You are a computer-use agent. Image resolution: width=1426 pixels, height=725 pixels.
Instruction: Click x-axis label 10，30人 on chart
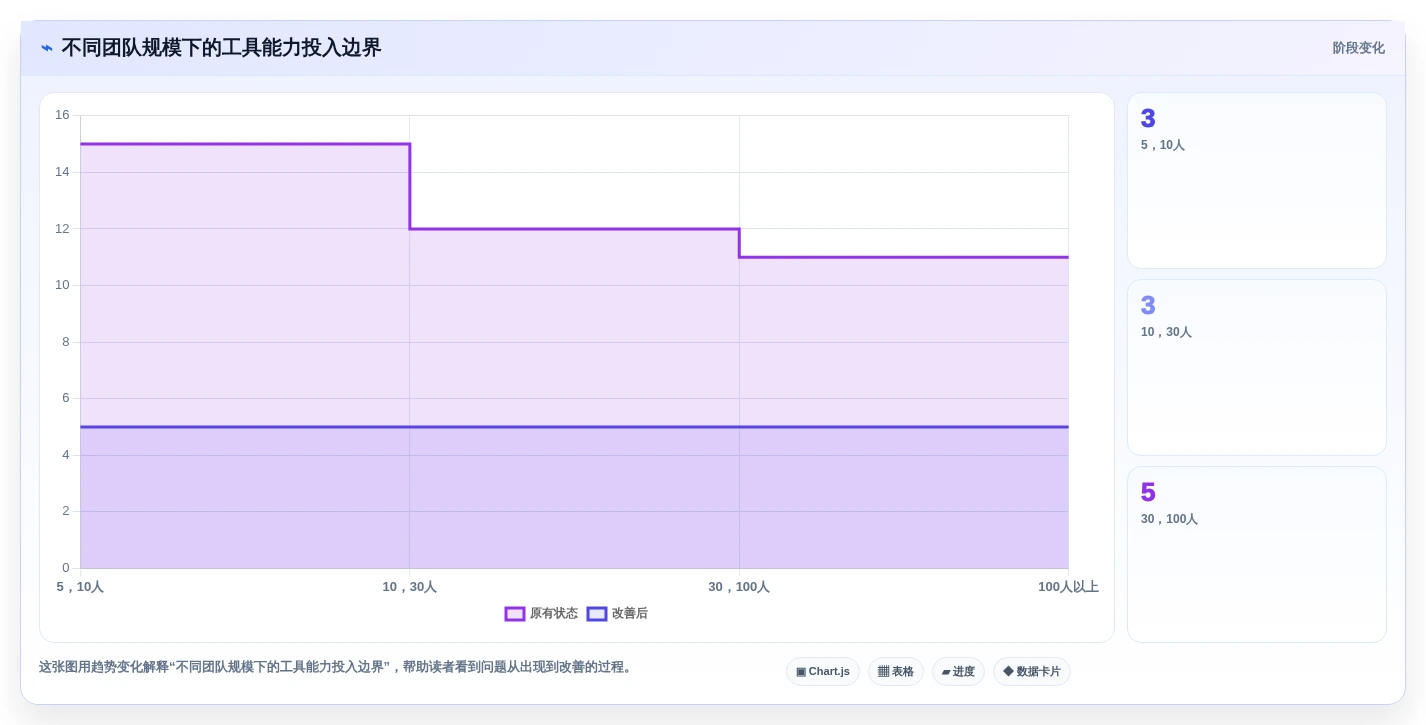point(409,587)
